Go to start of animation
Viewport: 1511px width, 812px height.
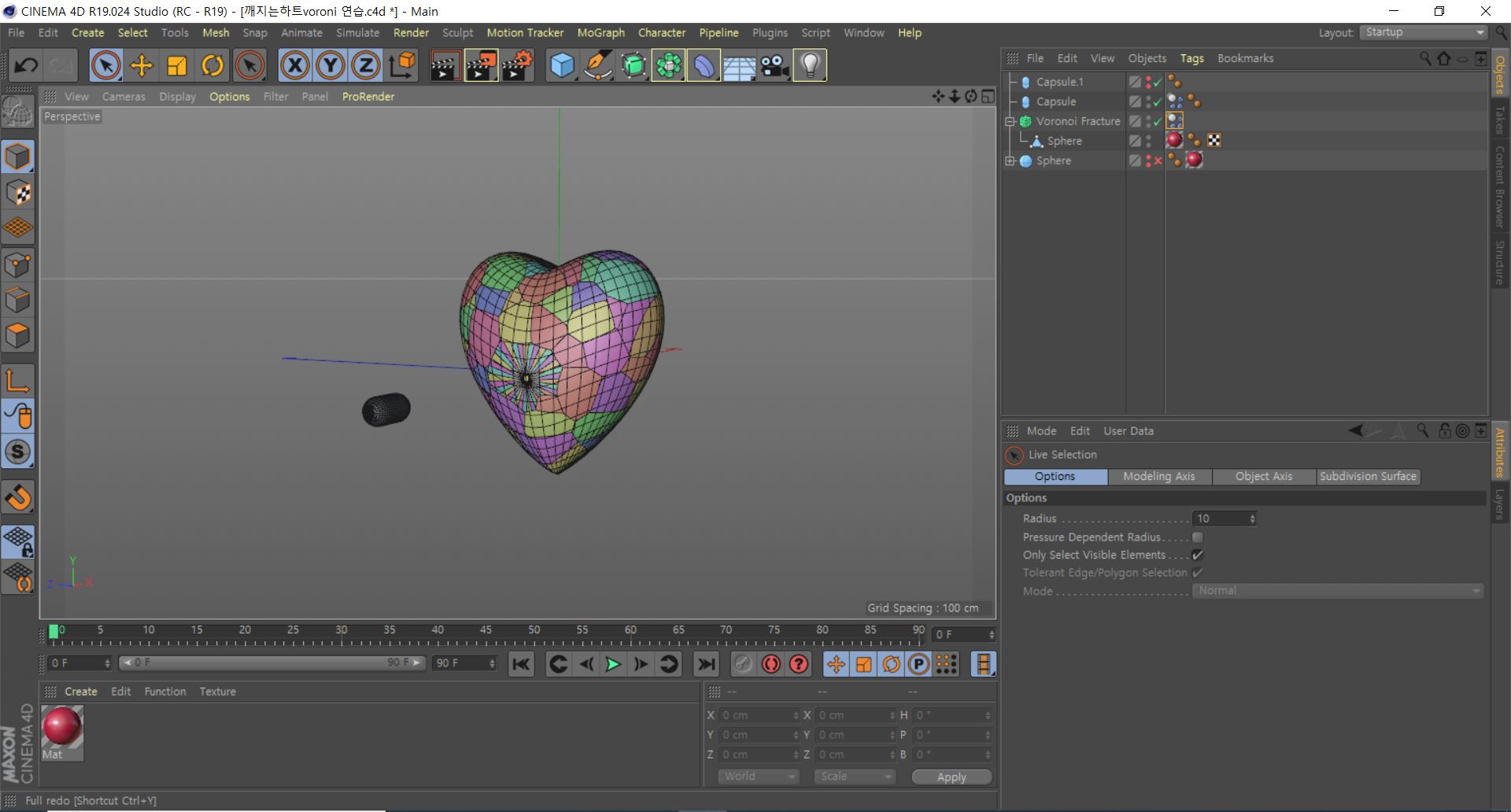pyautogui.click(x=521, y=664)
